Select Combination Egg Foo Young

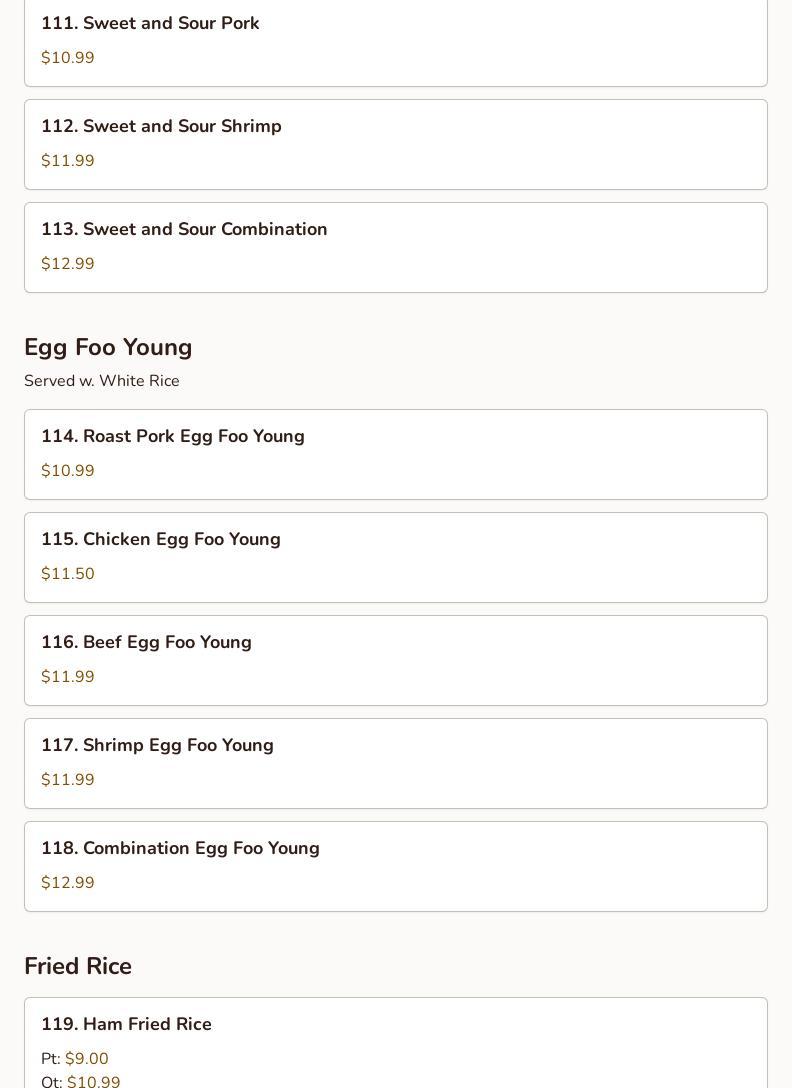click(180, 848)
